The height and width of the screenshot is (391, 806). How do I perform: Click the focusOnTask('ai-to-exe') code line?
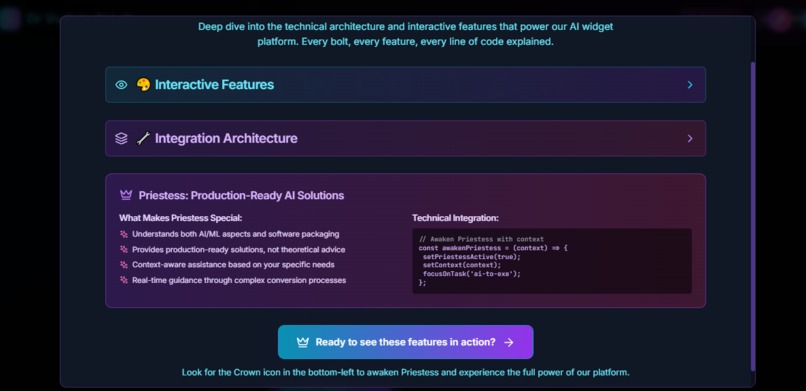click(x=472, y=274)
